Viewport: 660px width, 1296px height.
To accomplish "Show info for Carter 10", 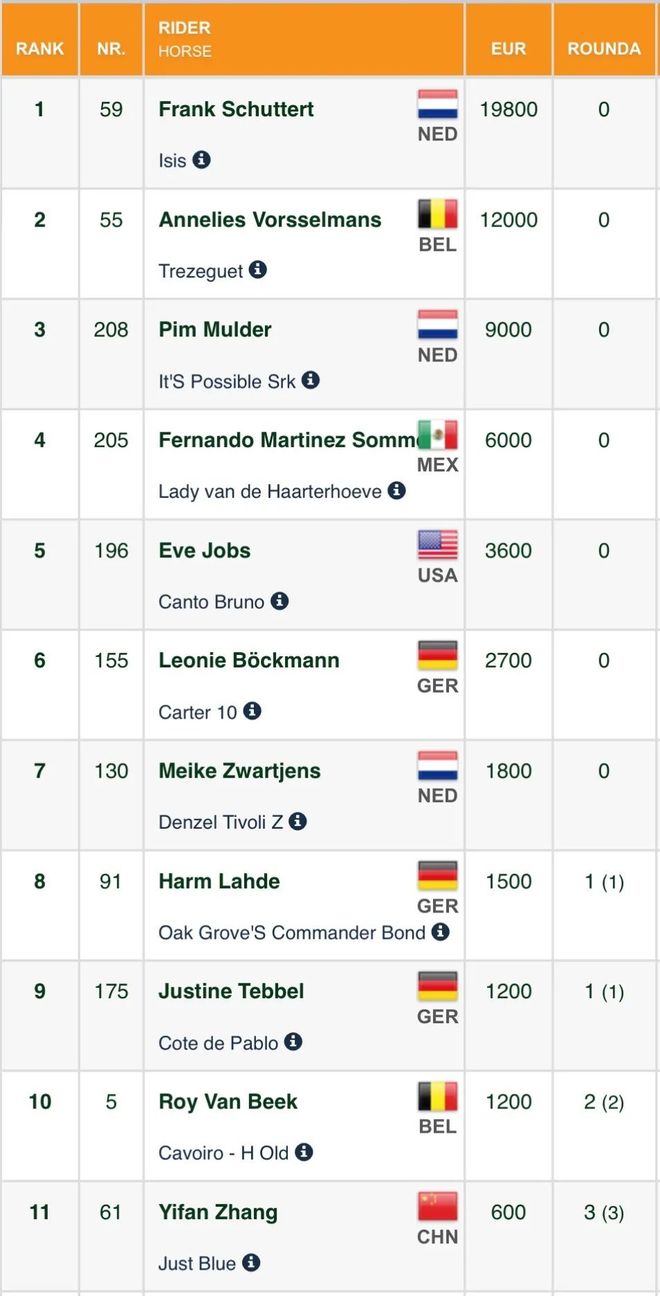I will click(x=253, y=711).
